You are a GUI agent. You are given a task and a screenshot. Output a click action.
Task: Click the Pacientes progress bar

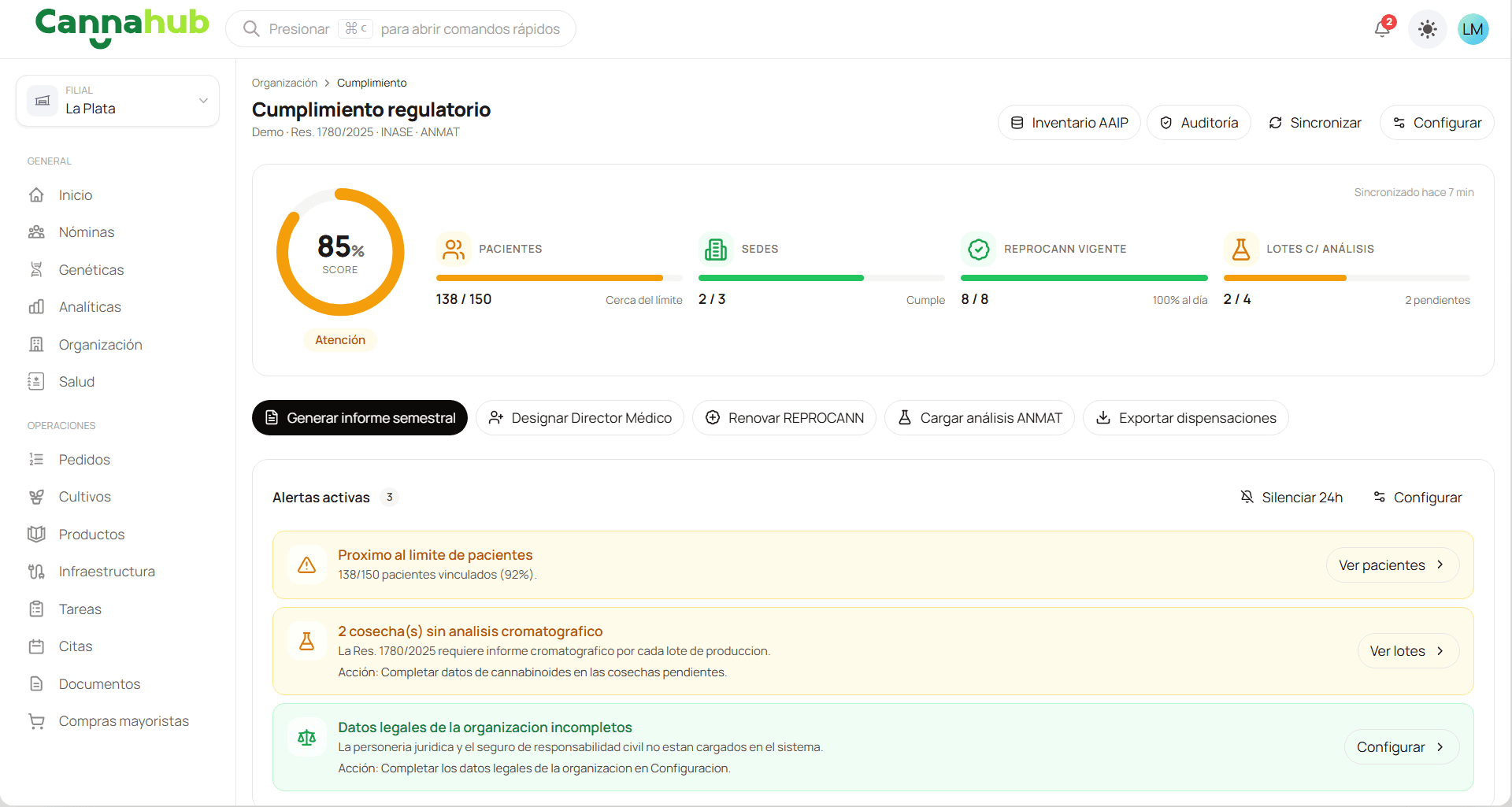click(x=559, y=278)
